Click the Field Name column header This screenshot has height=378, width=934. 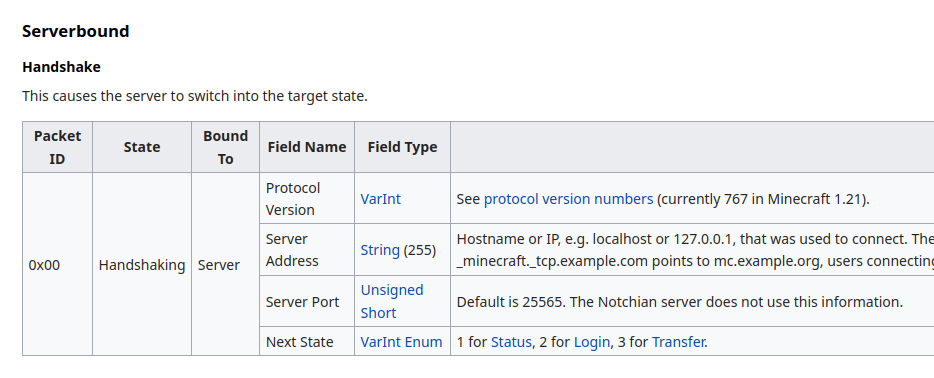pyautogui.click(x=307, y=147)
